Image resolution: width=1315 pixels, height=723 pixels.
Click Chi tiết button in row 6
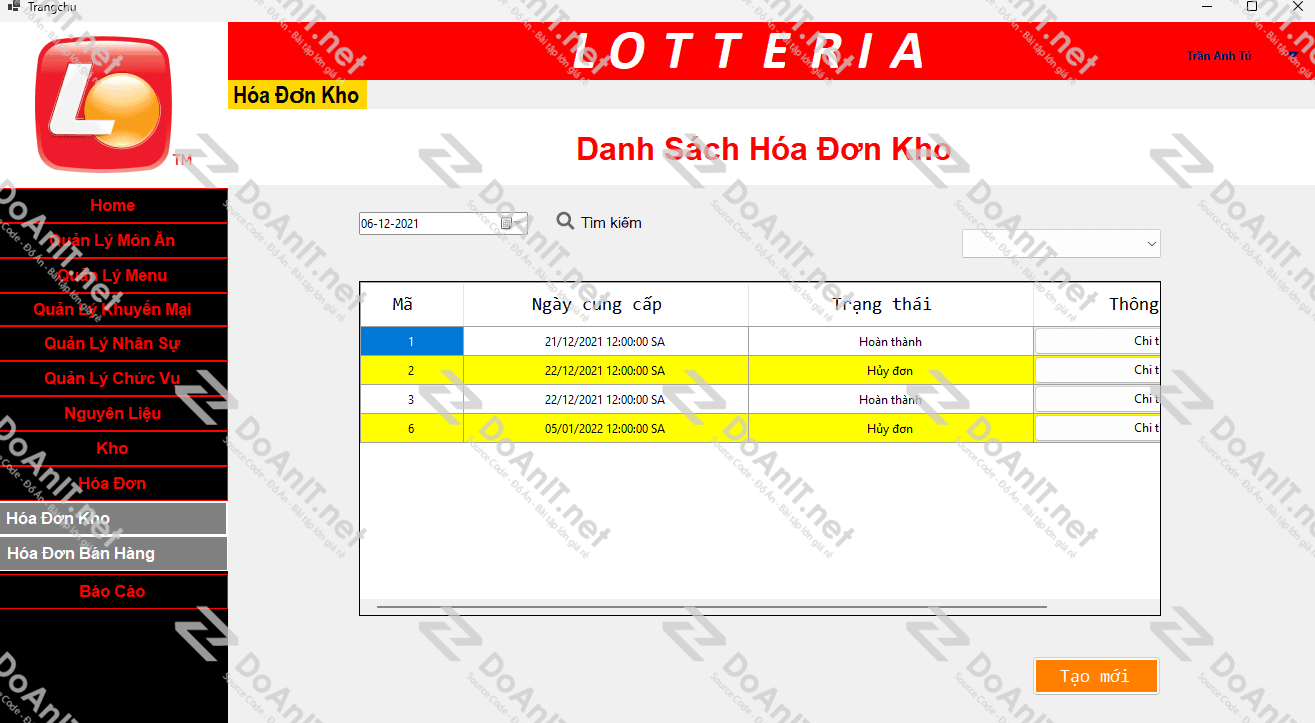point(1097,428)
